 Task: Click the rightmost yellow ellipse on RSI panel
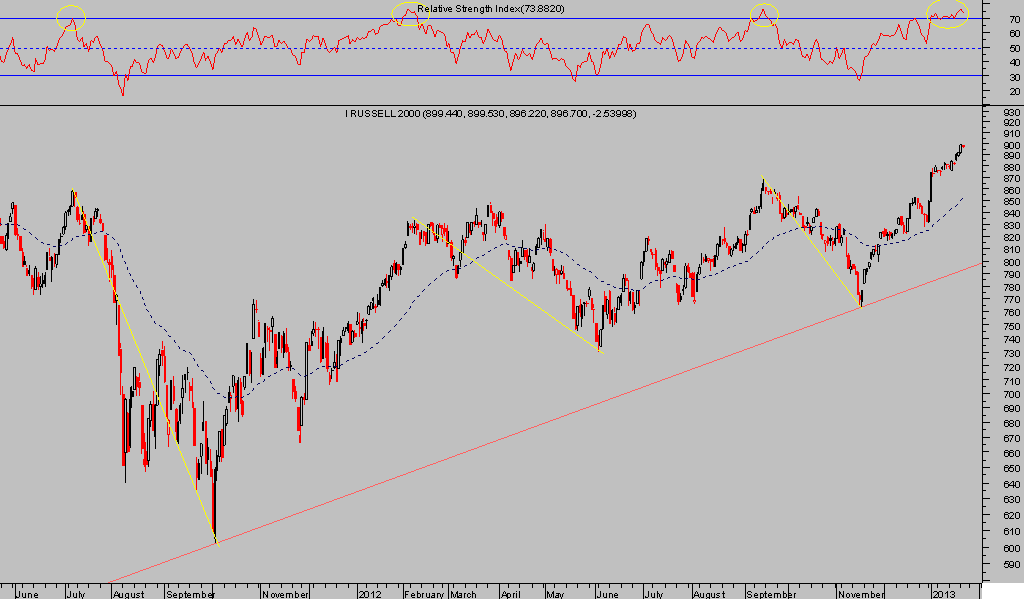point(947,14)
